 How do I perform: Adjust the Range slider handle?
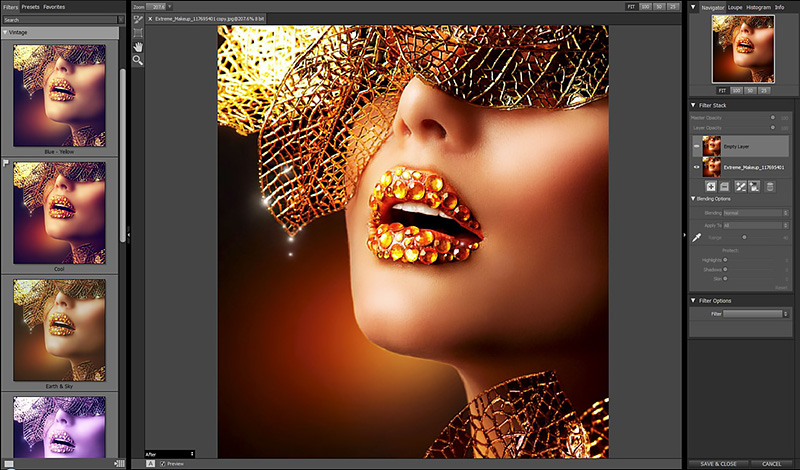pyautogui.click(x=744, y=237)
